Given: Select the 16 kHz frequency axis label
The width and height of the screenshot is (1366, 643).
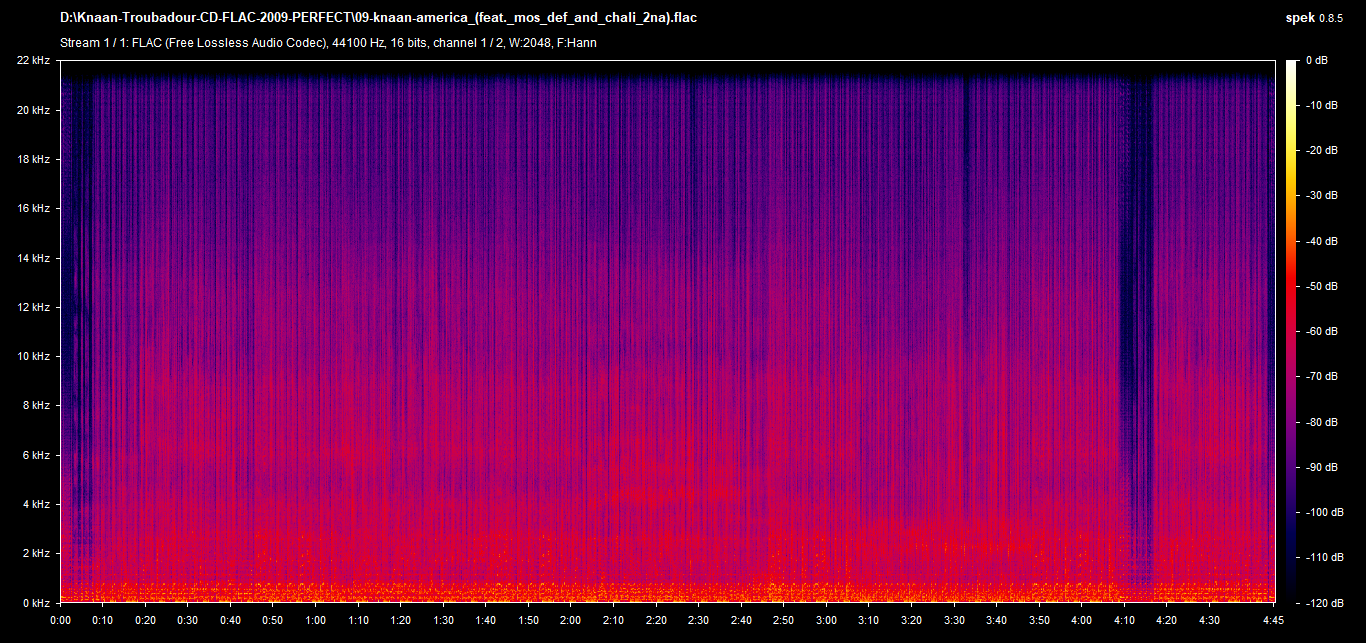Looking at the screenshot, I should [x=33, y=209].
